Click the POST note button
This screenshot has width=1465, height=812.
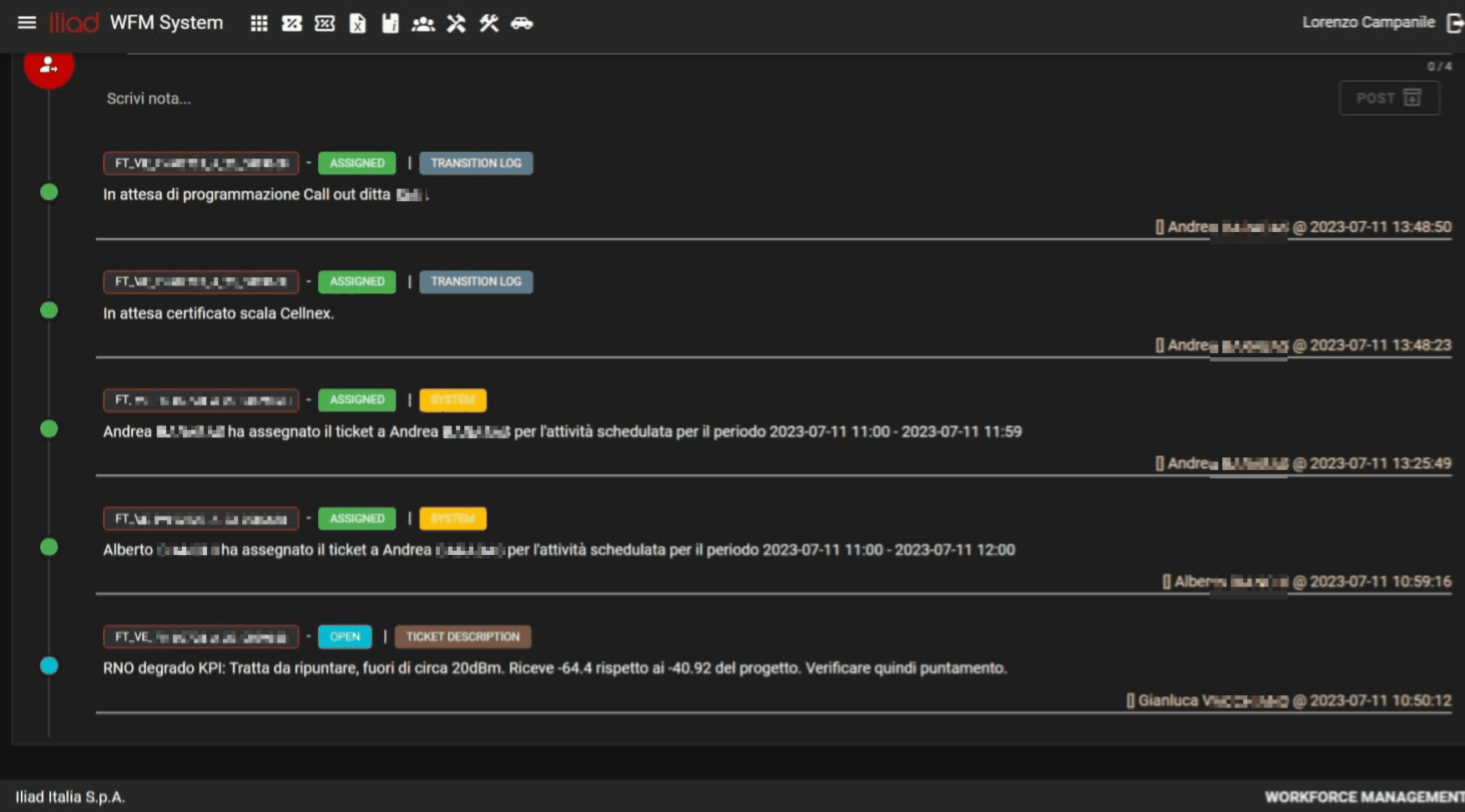click(1389, 98)
